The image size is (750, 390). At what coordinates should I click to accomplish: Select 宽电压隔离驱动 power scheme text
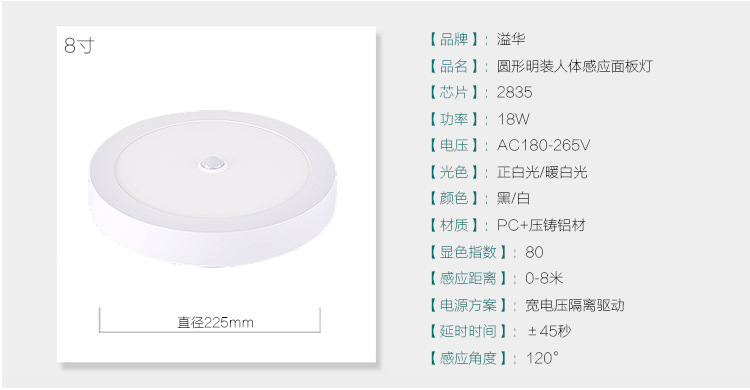point(575,305)
